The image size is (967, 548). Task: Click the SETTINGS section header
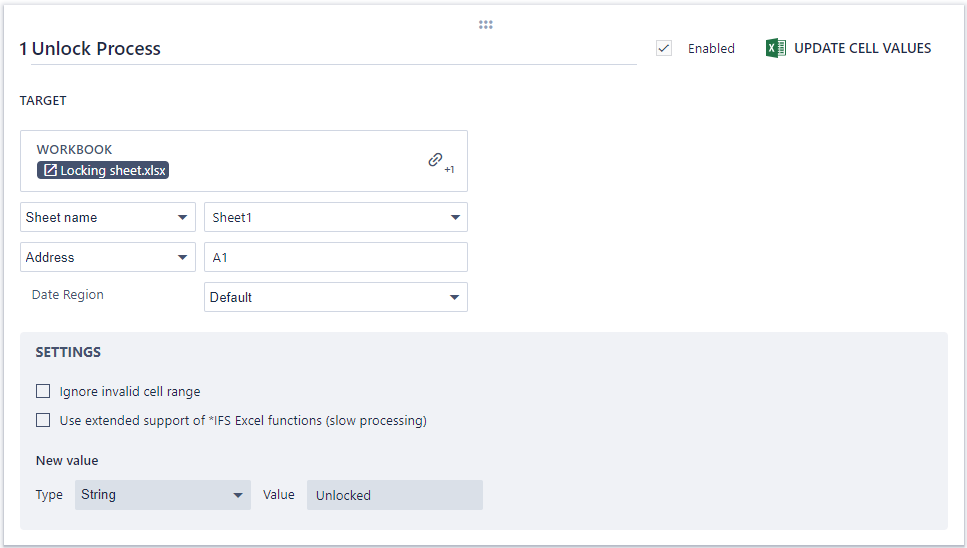tap(68, 352)
